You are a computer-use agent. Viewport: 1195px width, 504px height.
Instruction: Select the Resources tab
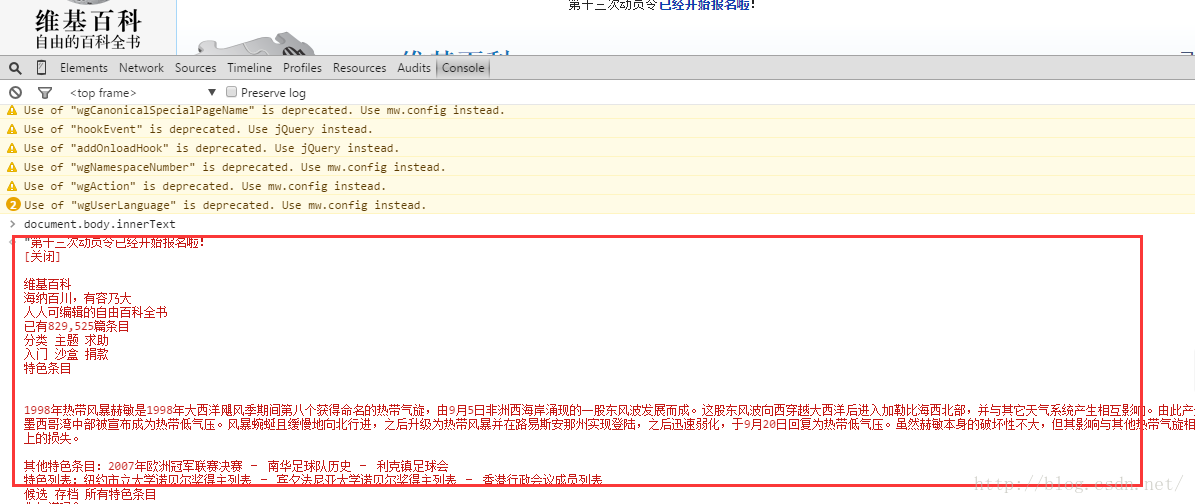tap(360, 68)
